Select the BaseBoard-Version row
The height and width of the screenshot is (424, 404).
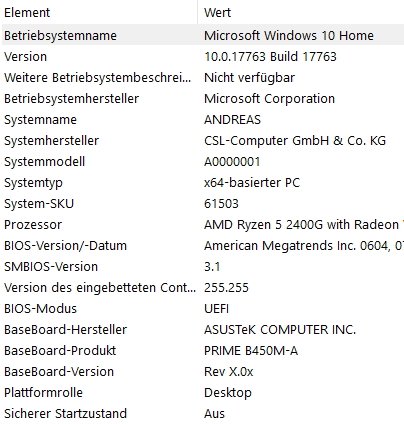point(203,371)
